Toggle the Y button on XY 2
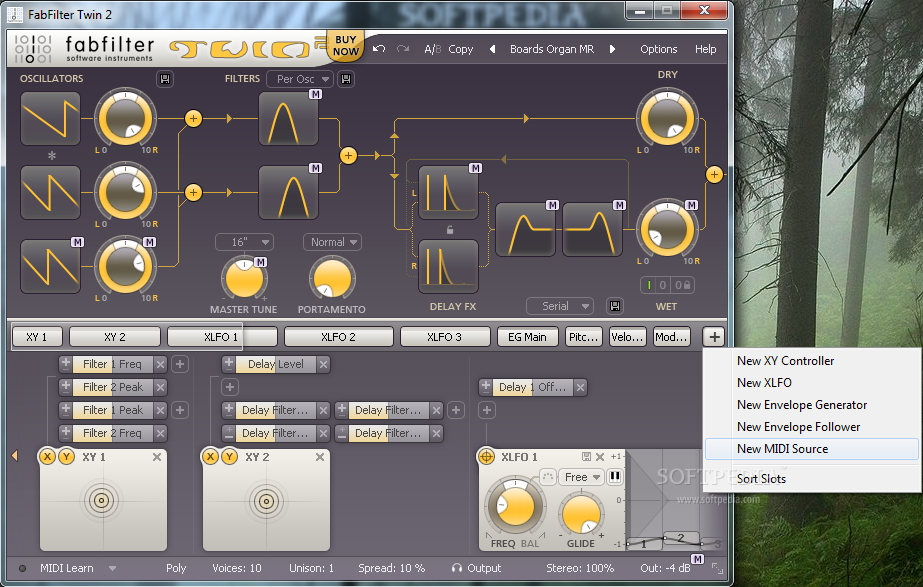The image size is (923, 587). click(230, 456)
